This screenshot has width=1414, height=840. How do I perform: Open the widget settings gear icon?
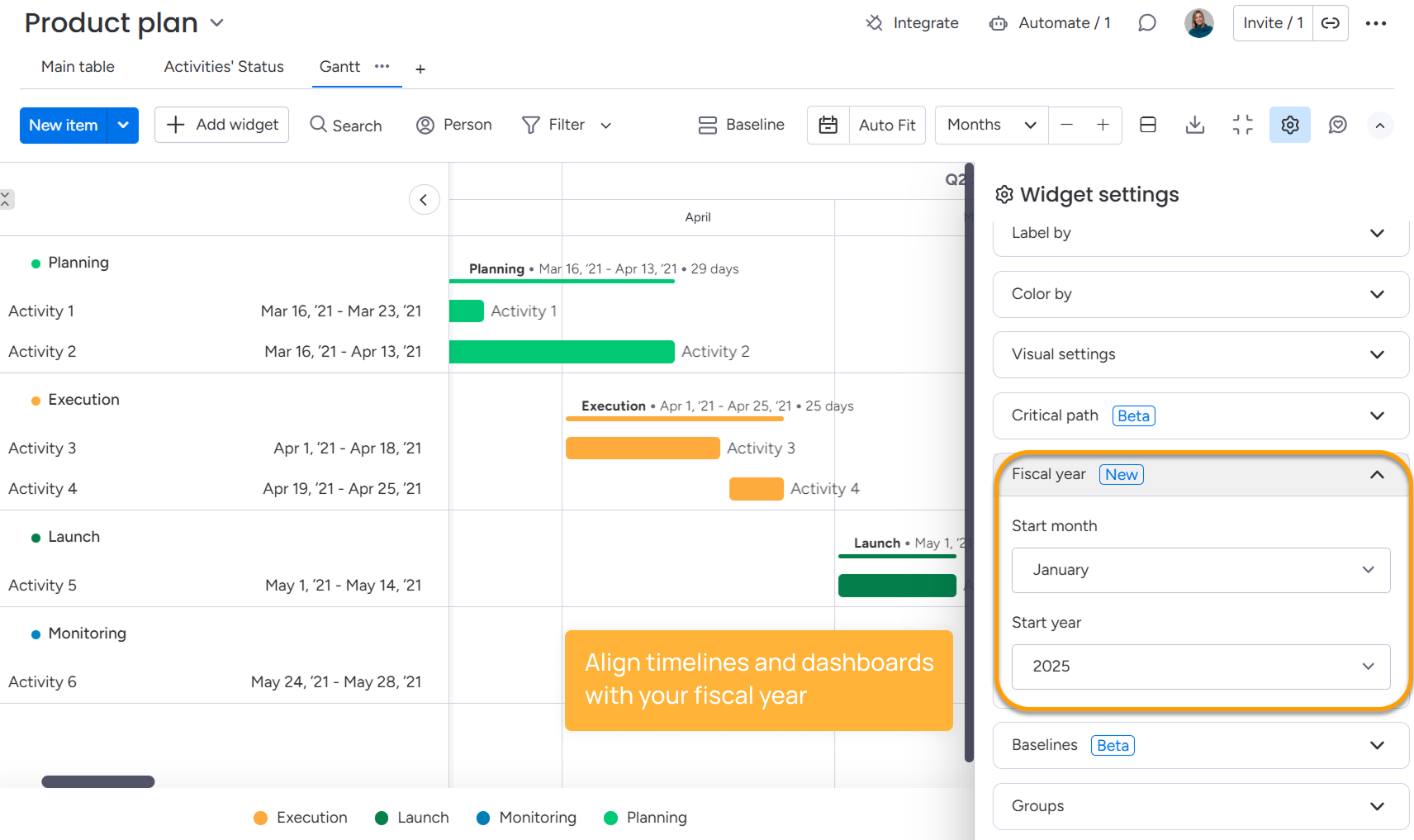pyautogui.click(x=1289, y=125)
